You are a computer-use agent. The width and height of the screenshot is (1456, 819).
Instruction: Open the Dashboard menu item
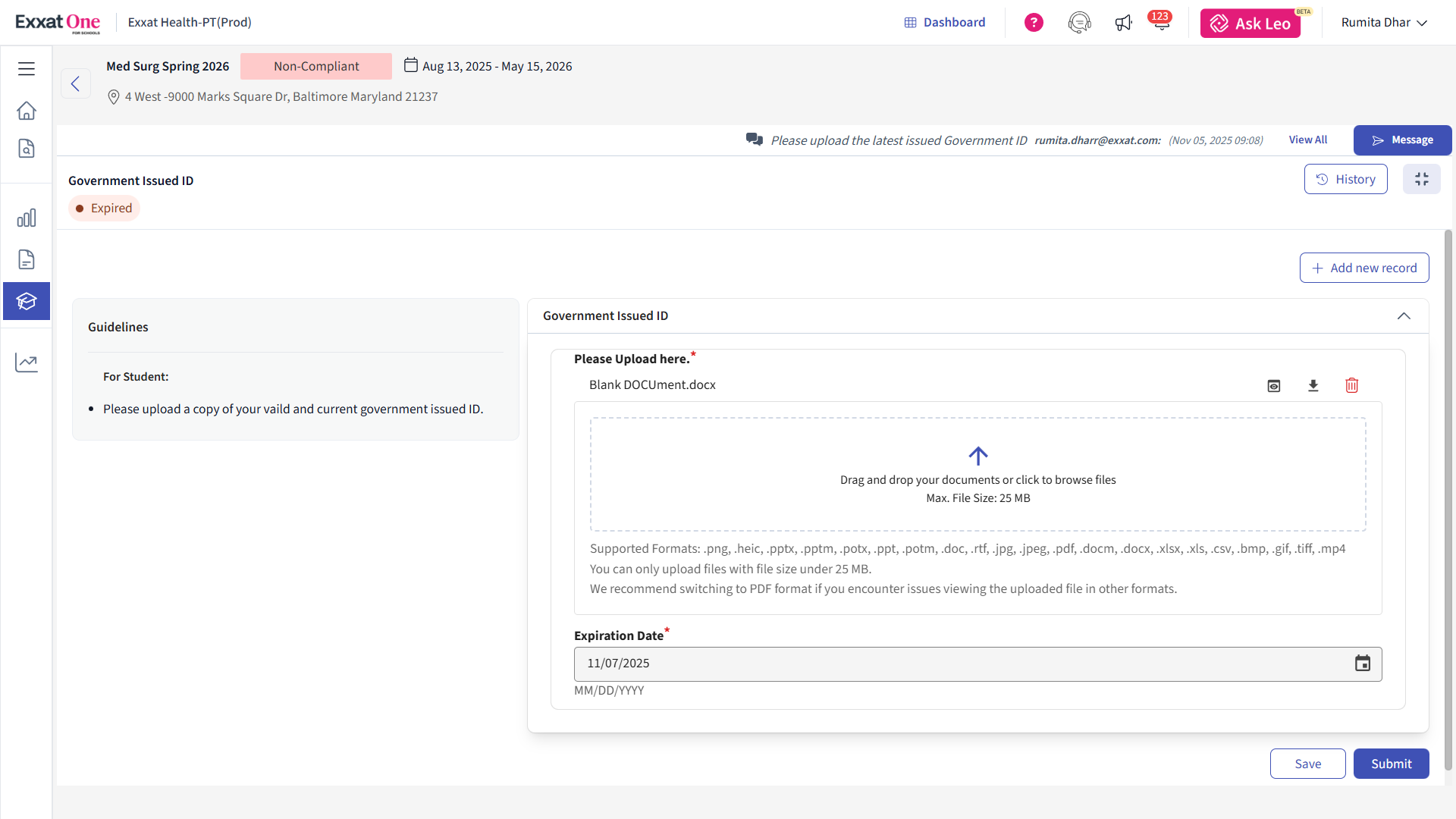point(945,23)
